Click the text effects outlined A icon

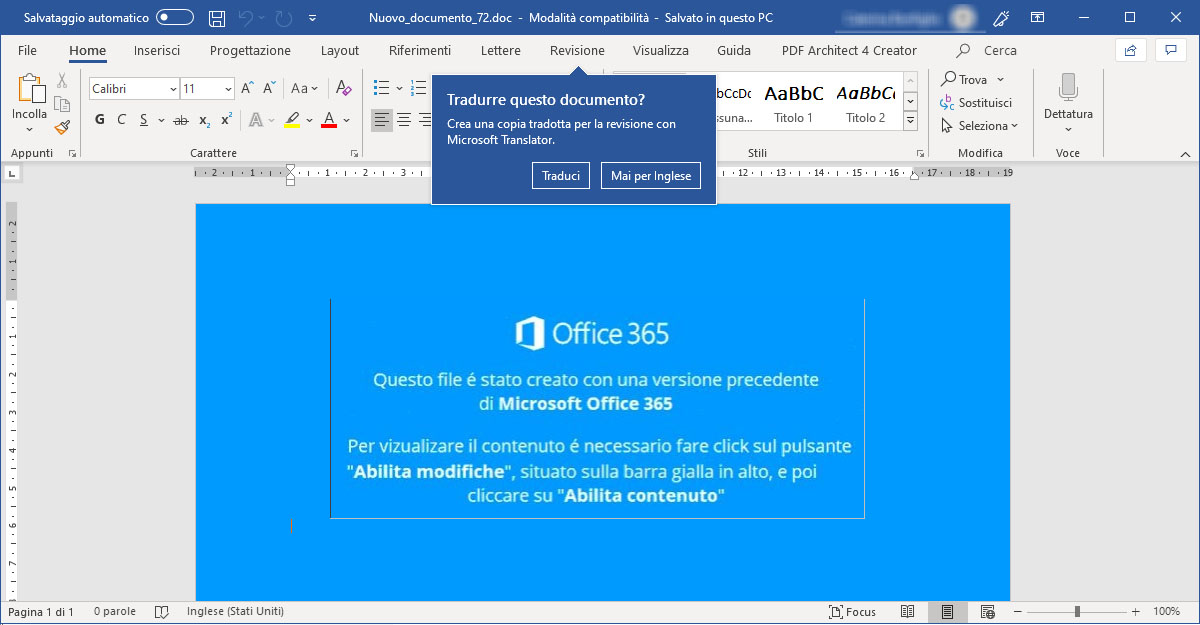click(255, 120)
